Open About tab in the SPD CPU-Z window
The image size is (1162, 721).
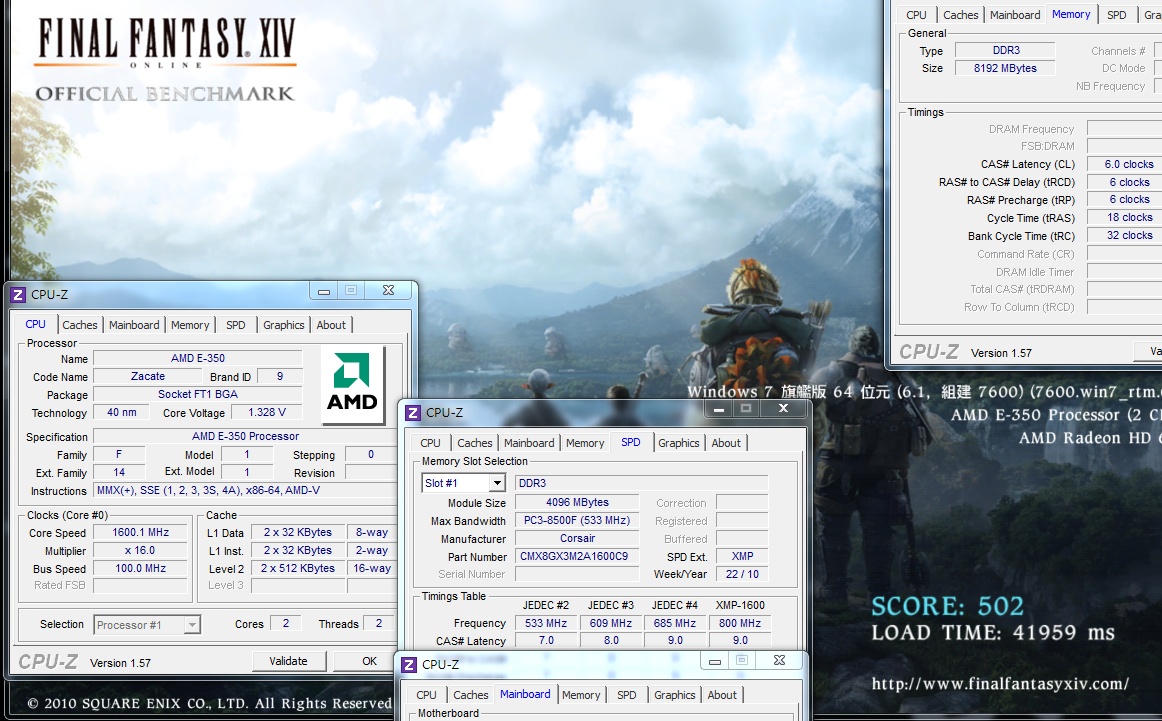click(x=726, y=442)
